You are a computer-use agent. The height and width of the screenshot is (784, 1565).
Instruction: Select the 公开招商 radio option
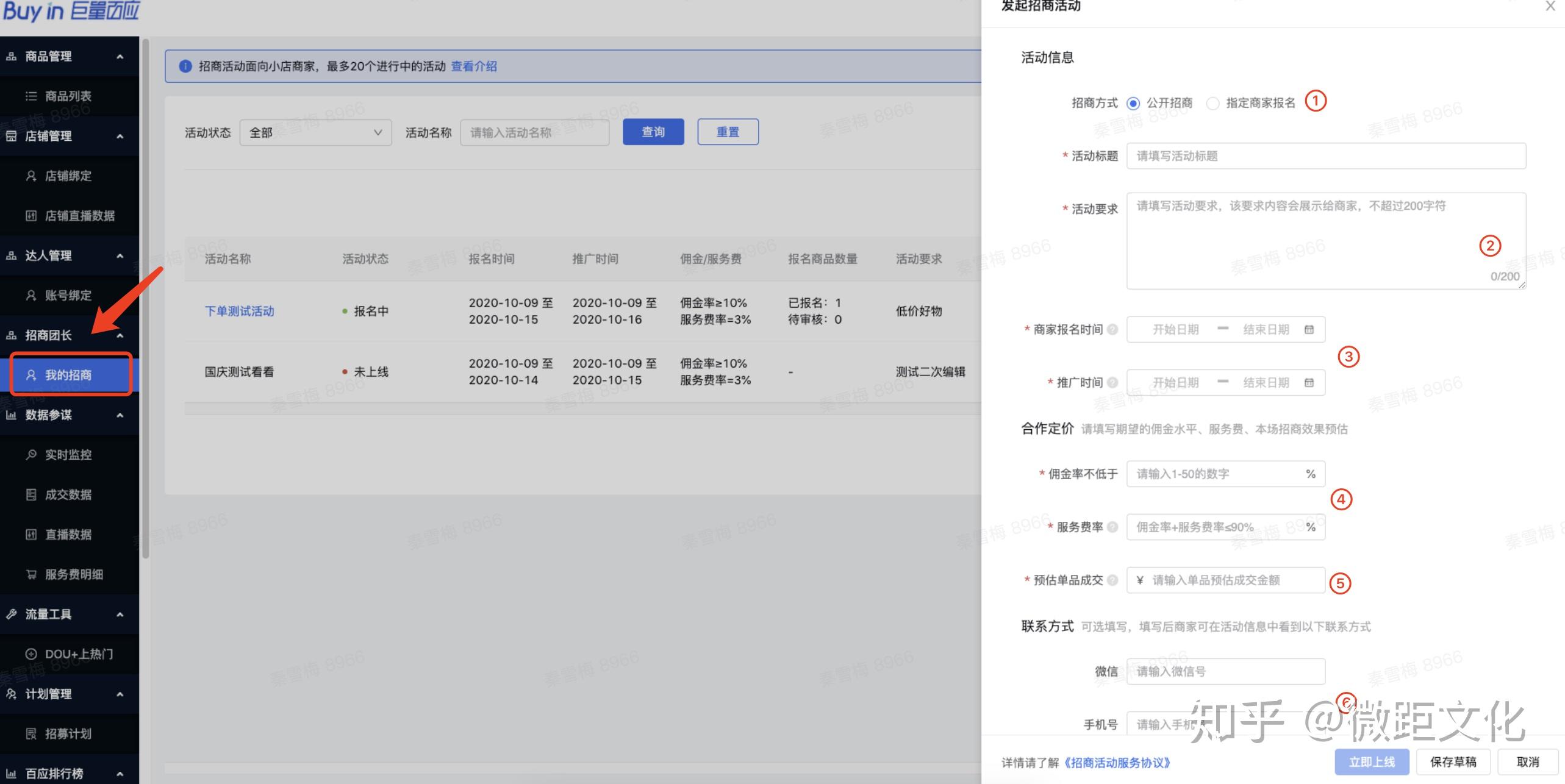(1133, 104)
